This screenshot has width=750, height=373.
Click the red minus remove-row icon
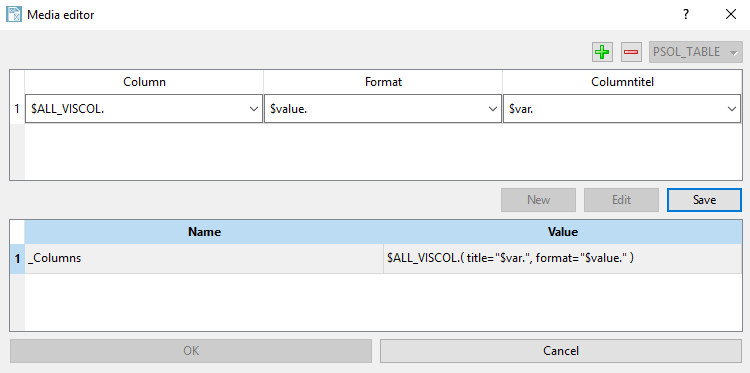click(631, 52)
